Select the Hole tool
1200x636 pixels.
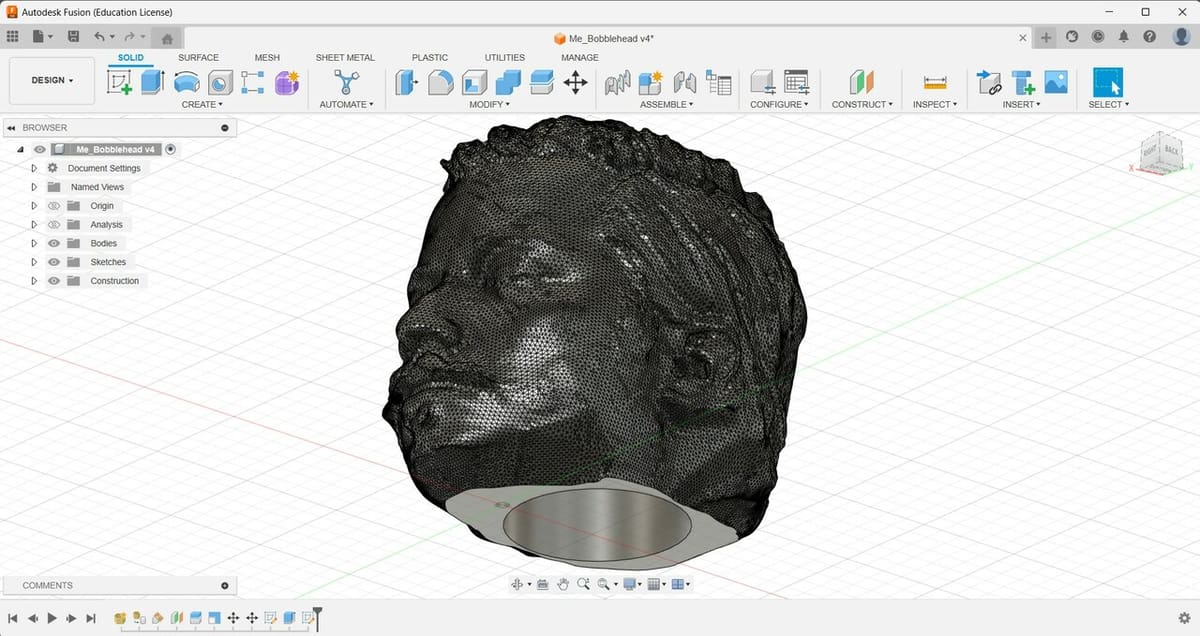[x=220, y=83]
